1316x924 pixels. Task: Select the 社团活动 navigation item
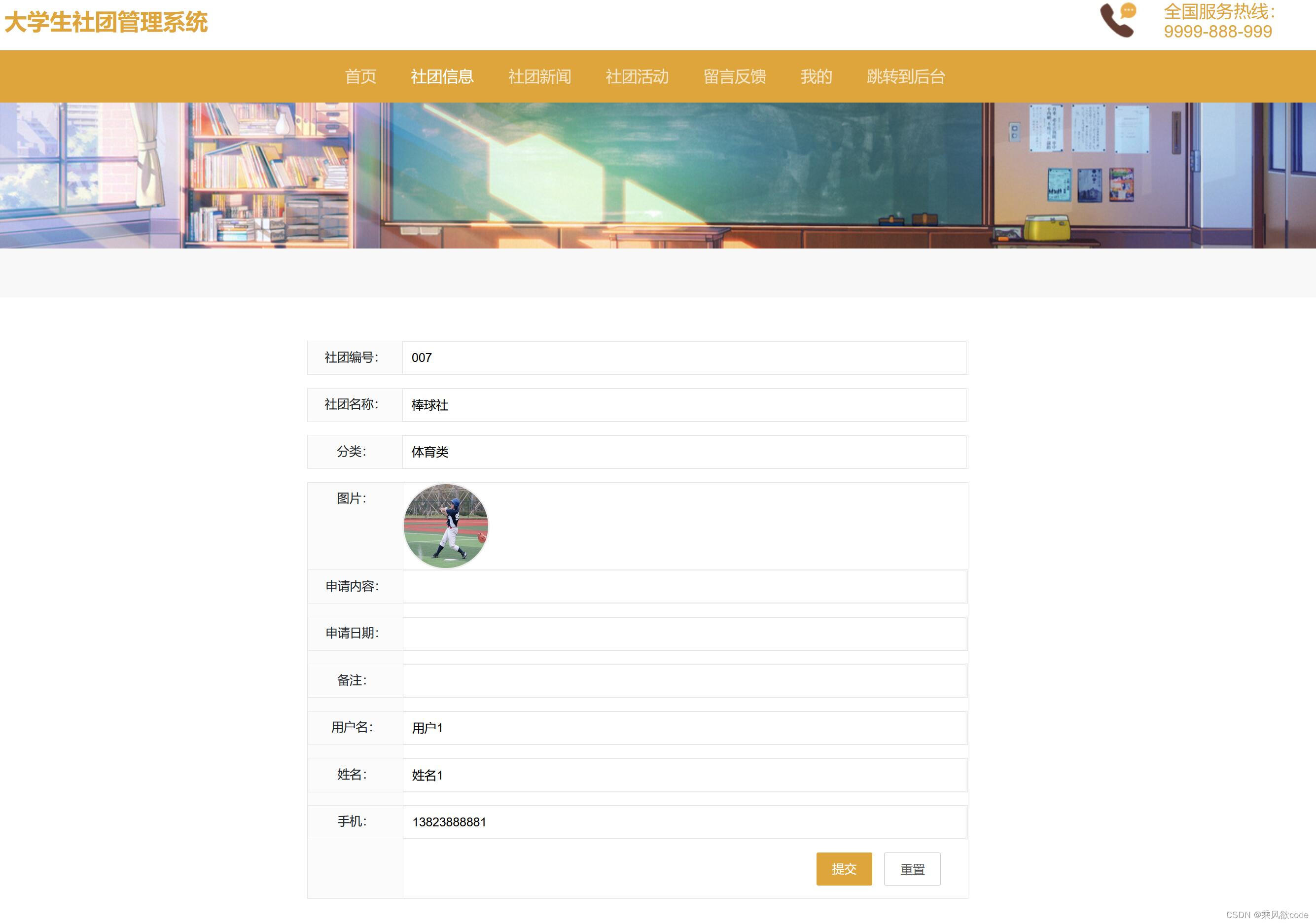point(638,76)
